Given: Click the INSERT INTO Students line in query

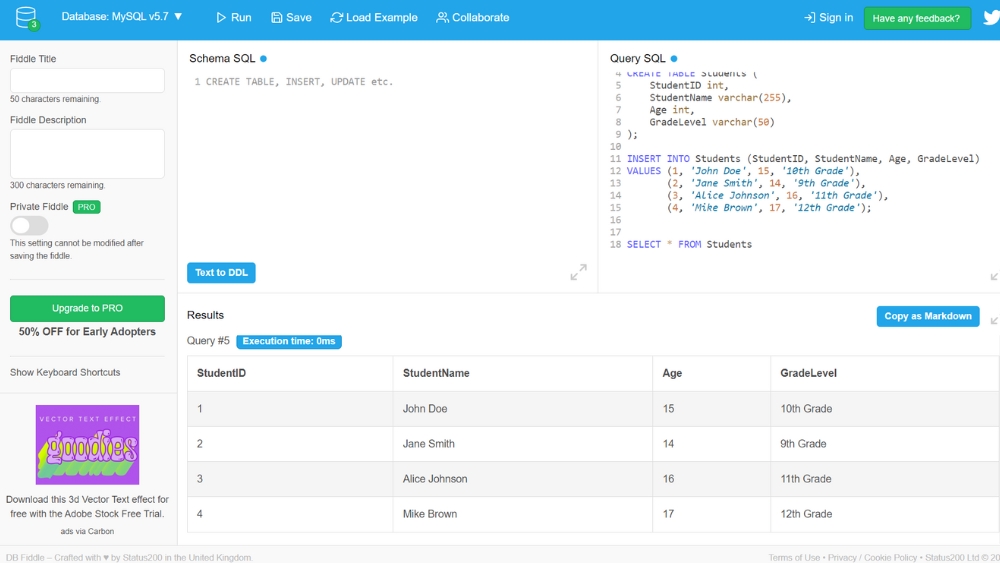Looking at the screenshot, I should pos(803,159).
